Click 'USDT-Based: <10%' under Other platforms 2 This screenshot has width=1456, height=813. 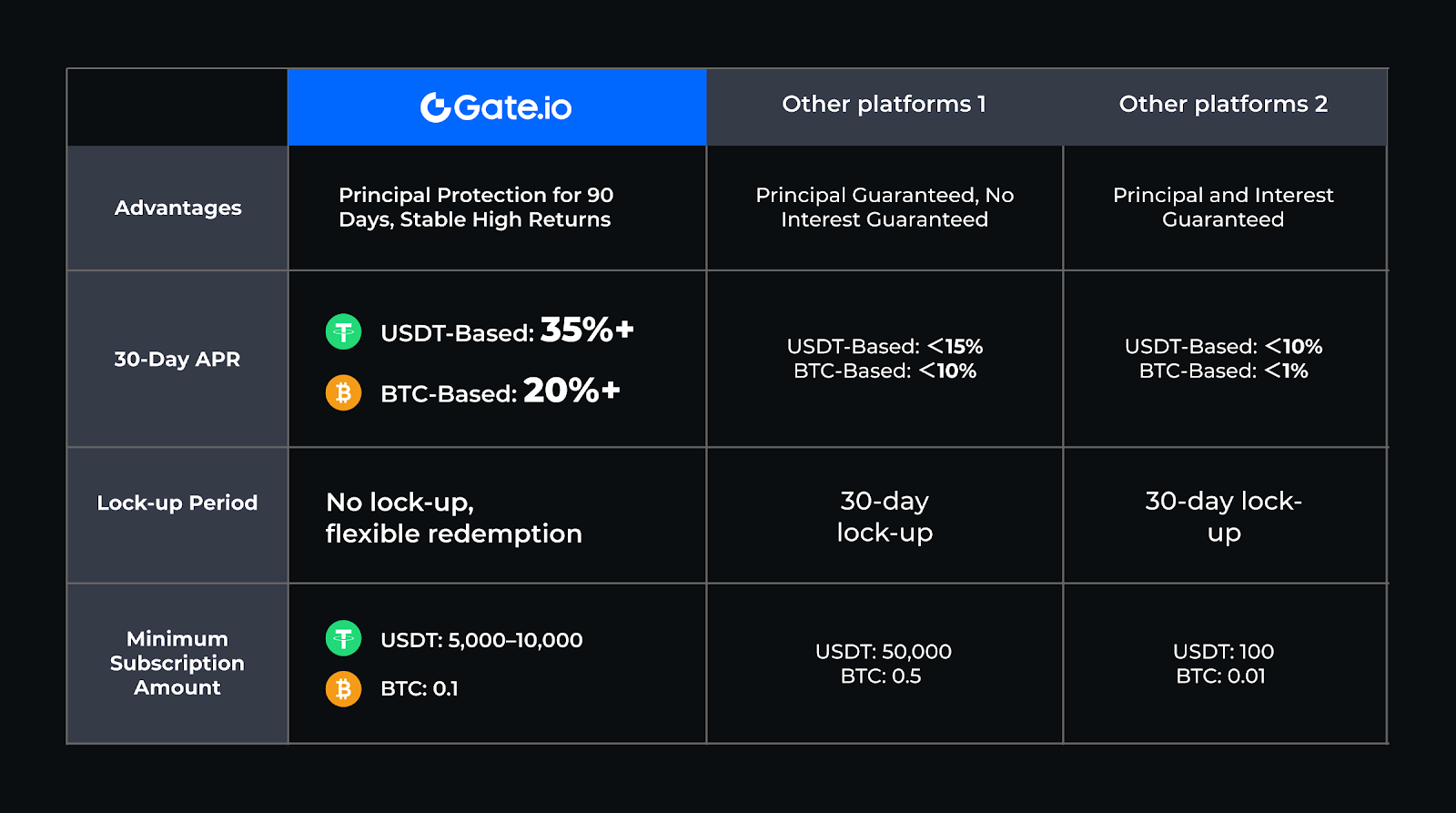1223,346
